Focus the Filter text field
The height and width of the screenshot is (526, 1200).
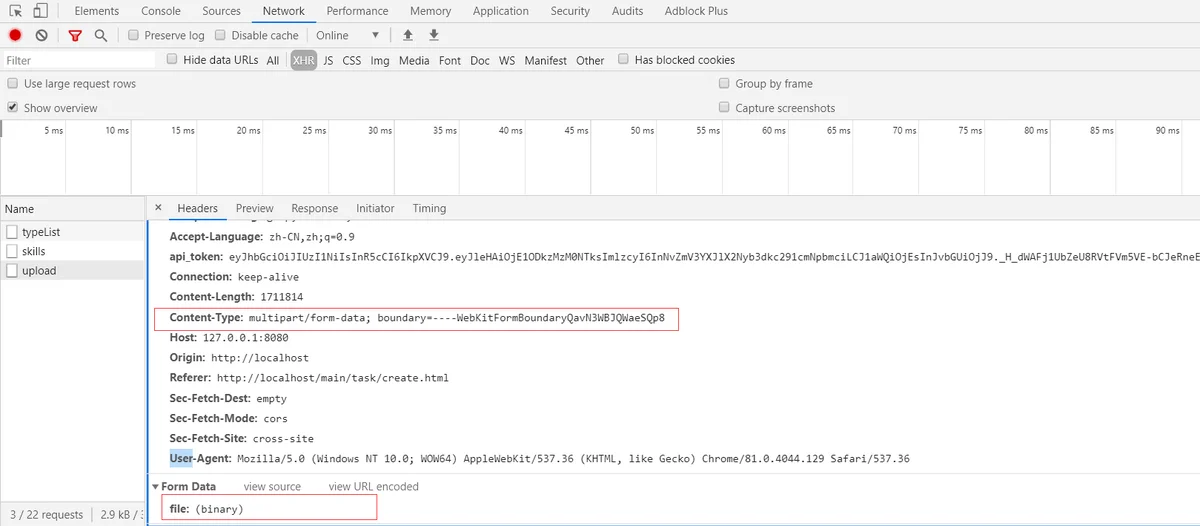pos(78,60)
